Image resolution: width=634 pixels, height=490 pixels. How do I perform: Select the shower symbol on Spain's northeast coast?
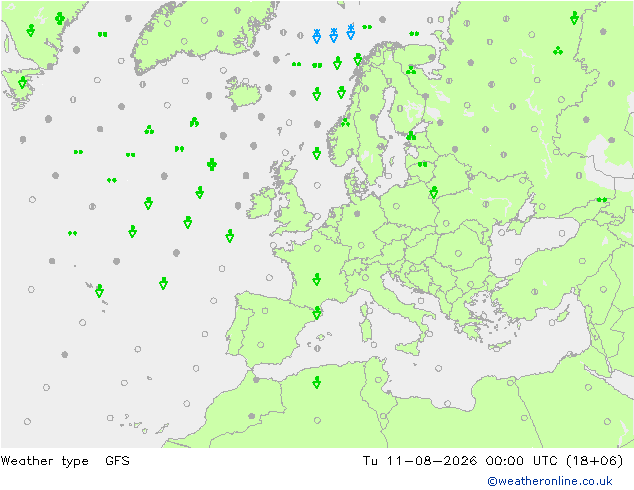click(x=317, y=313)
